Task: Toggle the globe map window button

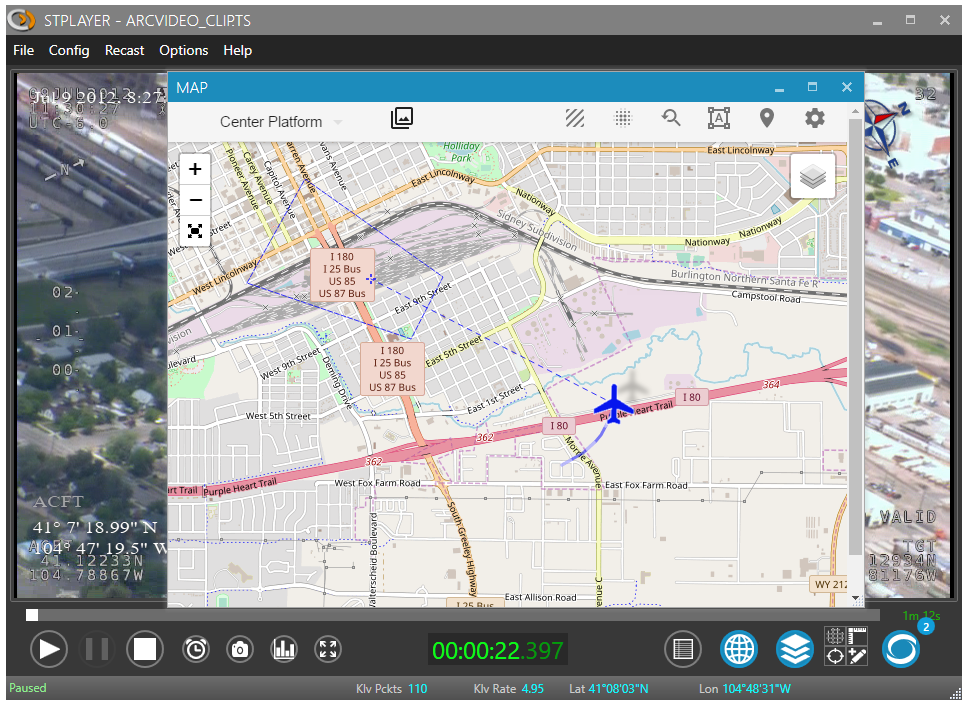Action: 739,650
